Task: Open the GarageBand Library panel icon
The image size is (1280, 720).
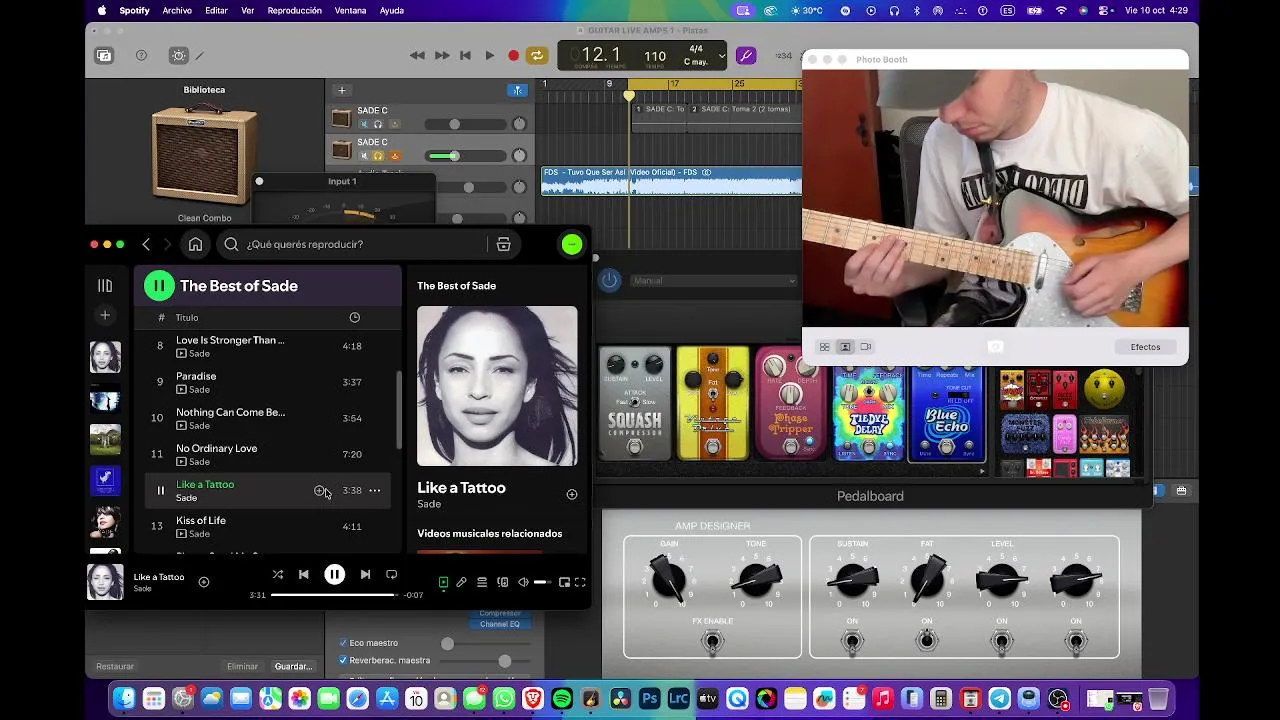Action: click(x=104, y=56)
